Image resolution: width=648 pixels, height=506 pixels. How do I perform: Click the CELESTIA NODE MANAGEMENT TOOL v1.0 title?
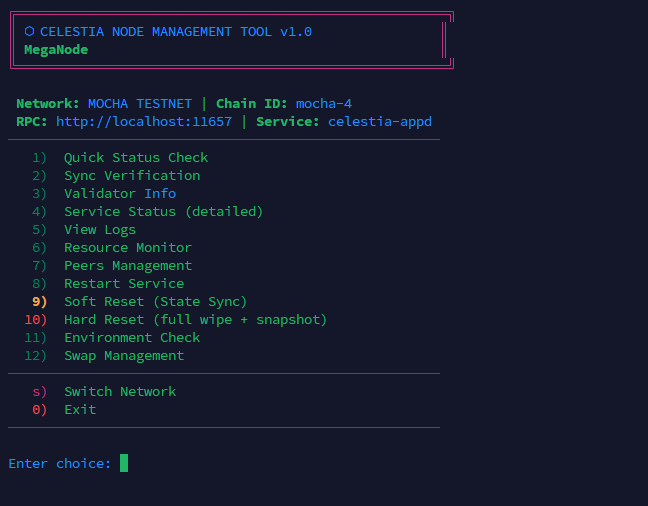click(176, 32)
